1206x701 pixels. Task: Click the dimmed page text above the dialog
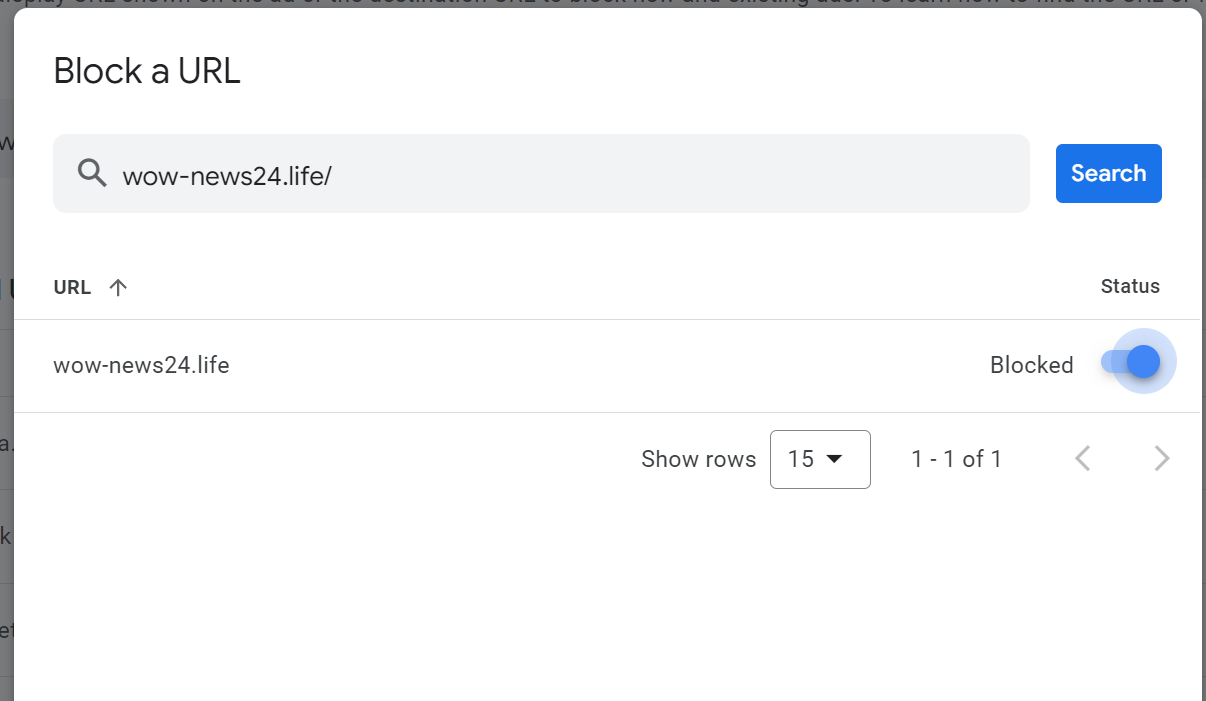click(x=600, y=4)
